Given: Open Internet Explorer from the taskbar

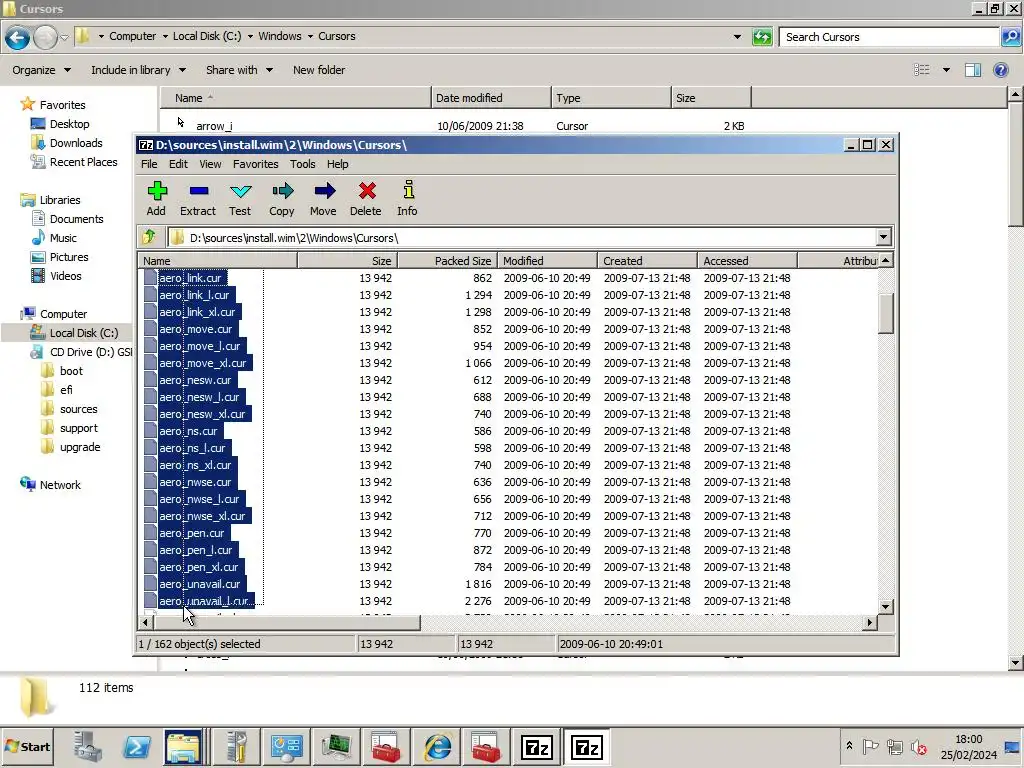Looking at the screenshot, I should pos(438,746).
